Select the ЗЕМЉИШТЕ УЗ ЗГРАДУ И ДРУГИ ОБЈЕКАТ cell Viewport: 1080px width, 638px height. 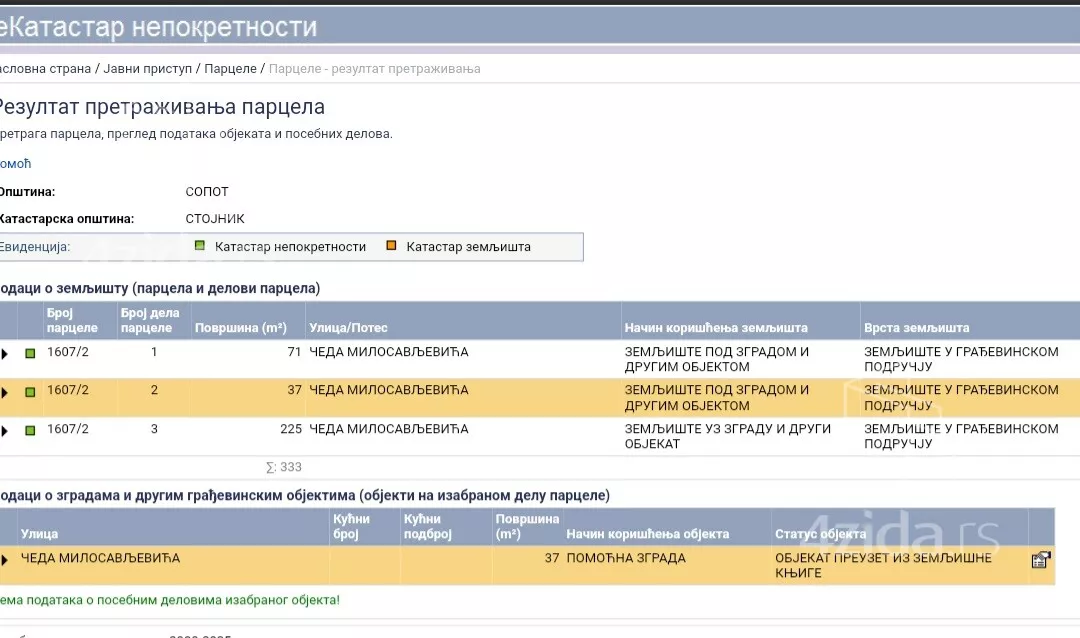coord(727,436)
